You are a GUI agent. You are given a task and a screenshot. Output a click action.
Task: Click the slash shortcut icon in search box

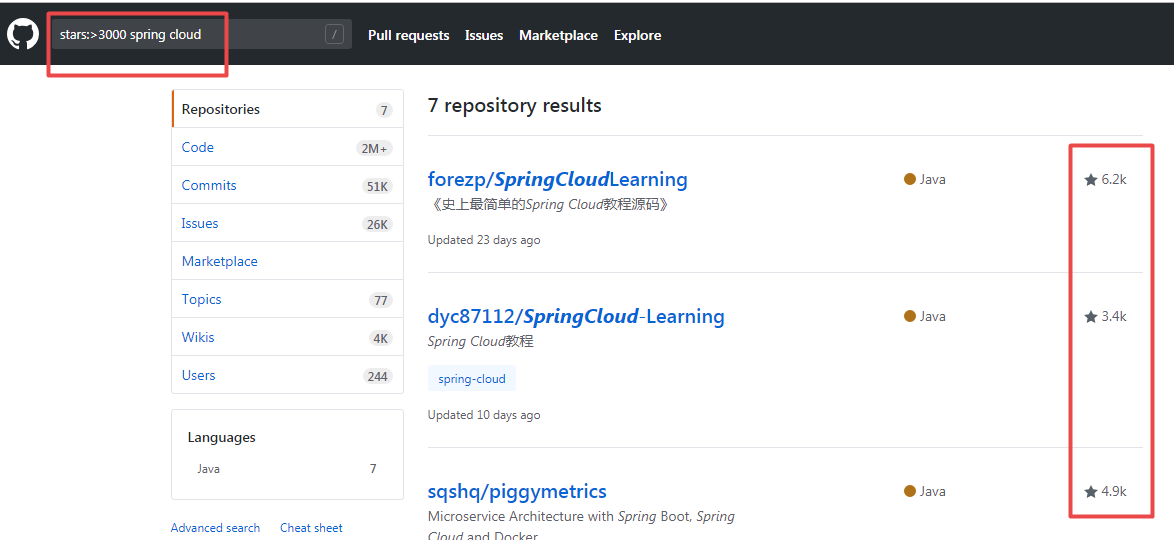(x=335, y=34)
